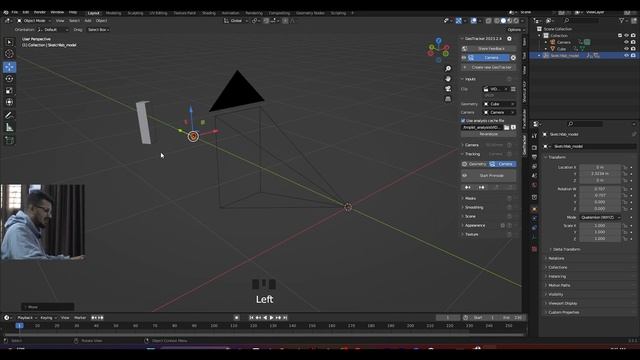Play animation in timeline

[272, 318]
